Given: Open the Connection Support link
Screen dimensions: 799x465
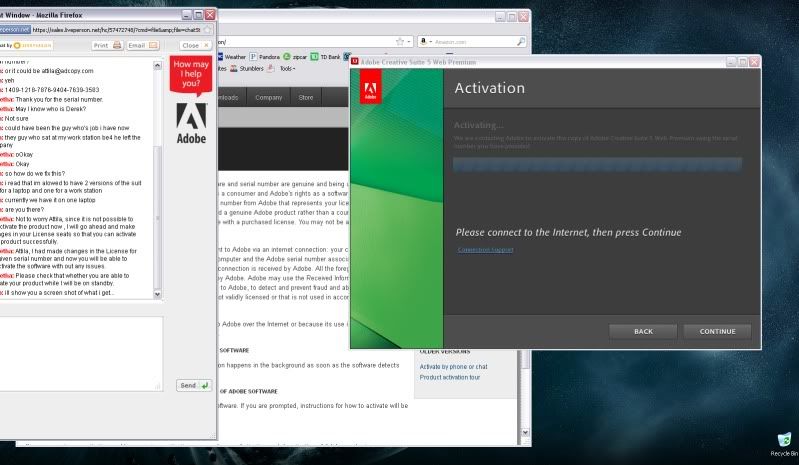Looking at the screenshot, I should coord(485,250).
